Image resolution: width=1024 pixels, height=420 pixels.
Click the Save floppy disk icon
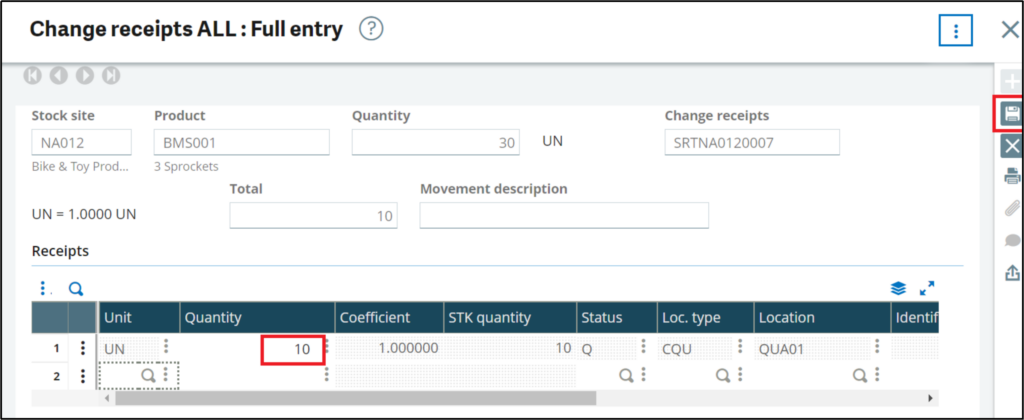pos(1011,114)
